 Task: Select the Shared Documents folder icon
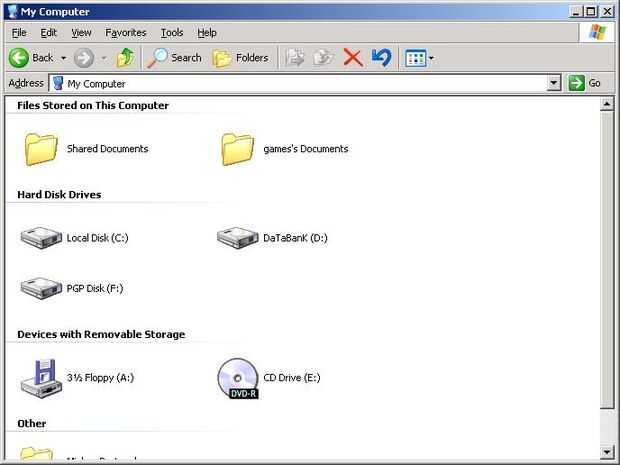[x=41, y=149]
